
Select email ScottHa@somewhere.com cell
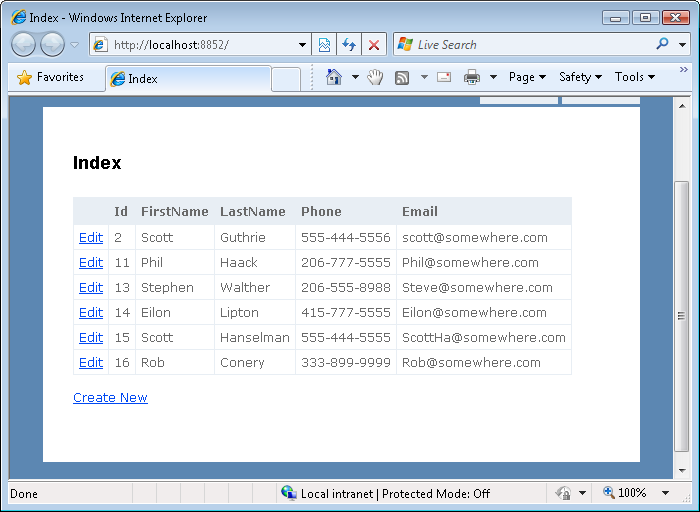pyautogui.click(x=483, y=337)
